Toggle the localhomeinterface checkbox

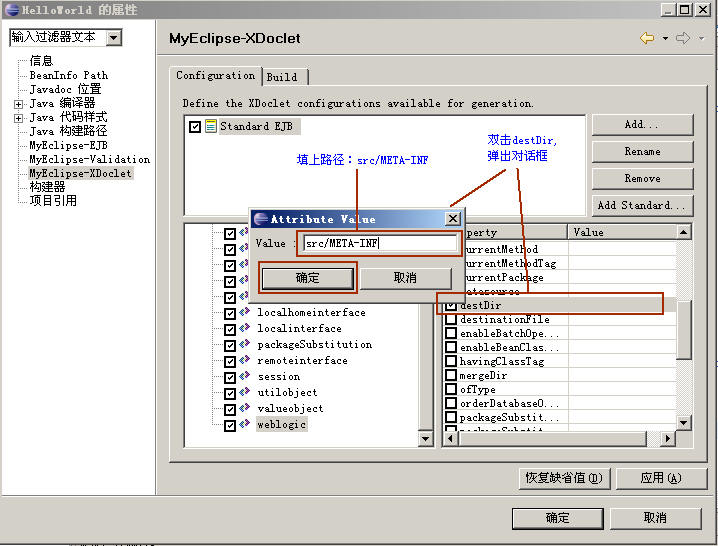click(230, 314)
